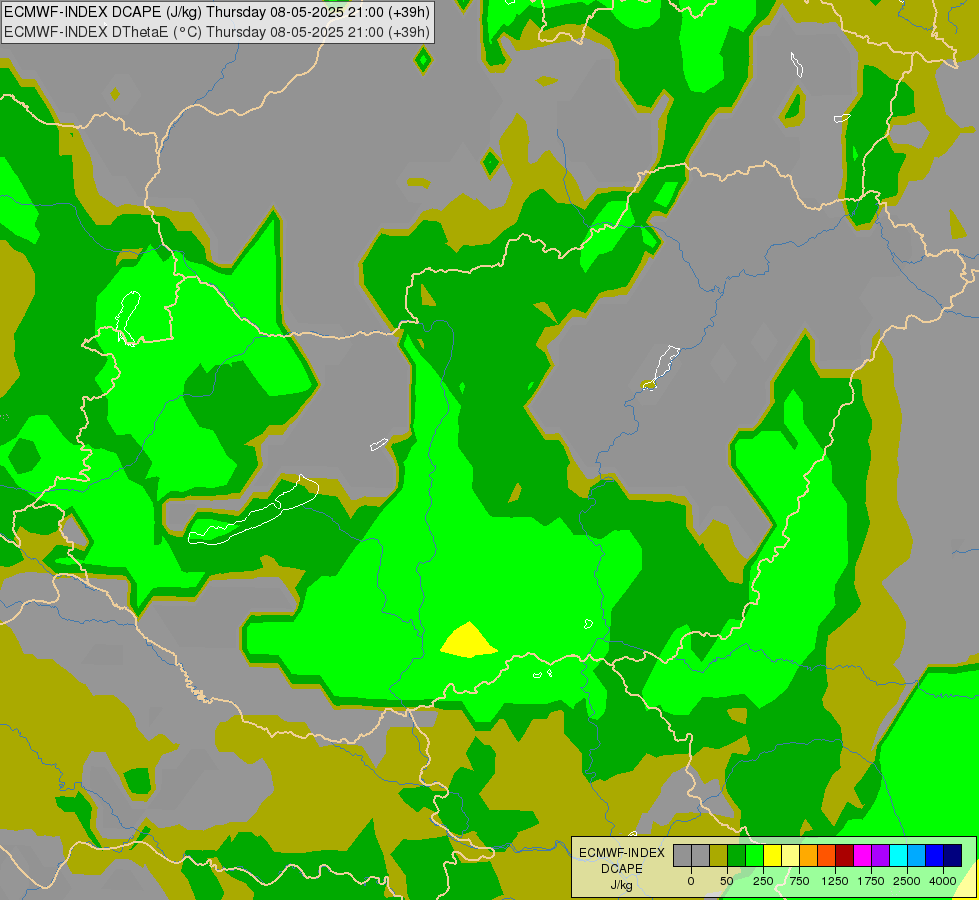
Task: Click the legend tick value 50
Action: pos(727,881)
